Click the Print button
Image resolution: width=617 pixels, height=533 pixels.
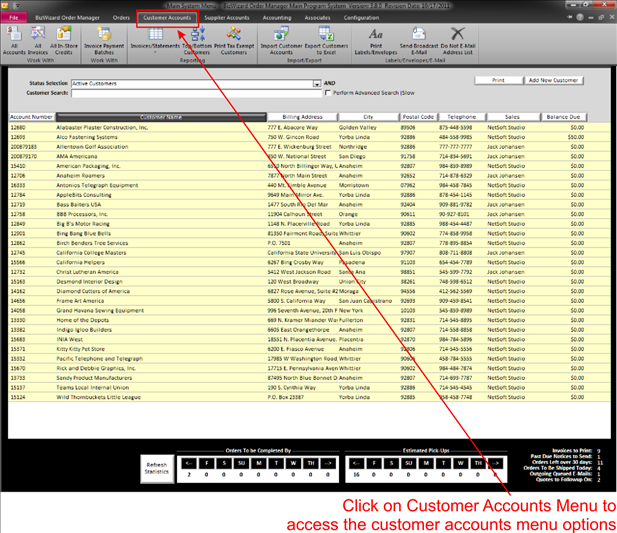498,80
